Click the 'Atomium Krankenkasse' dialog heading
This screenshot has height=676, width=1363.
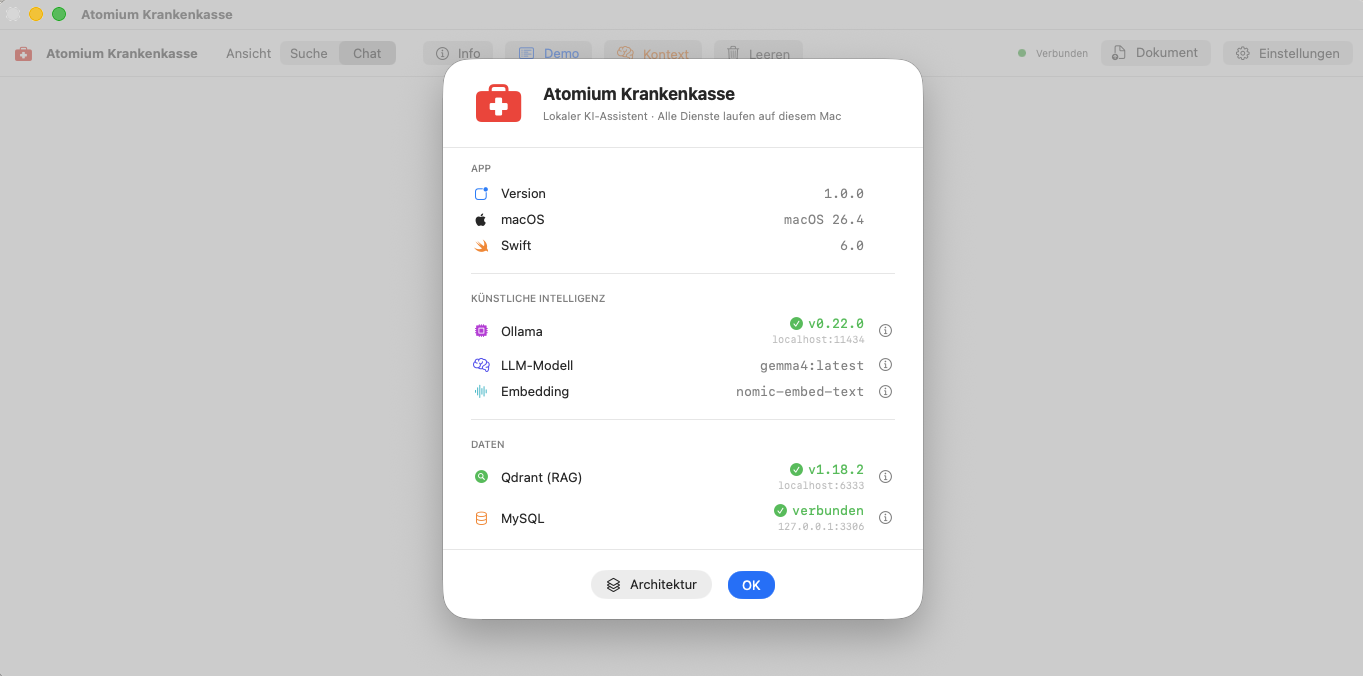pos(639,94)
